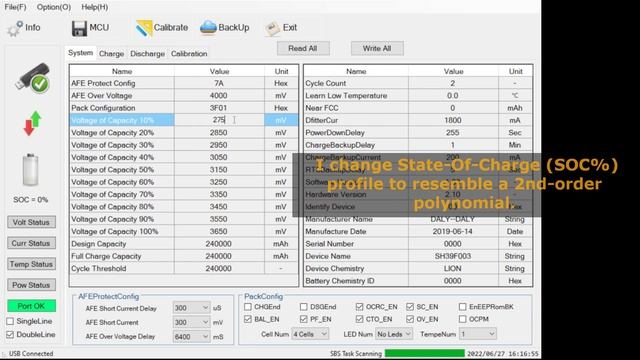Select the Device Name value SH39F003
This screenshot has height=360, width=640.
[x=453, y=256]
